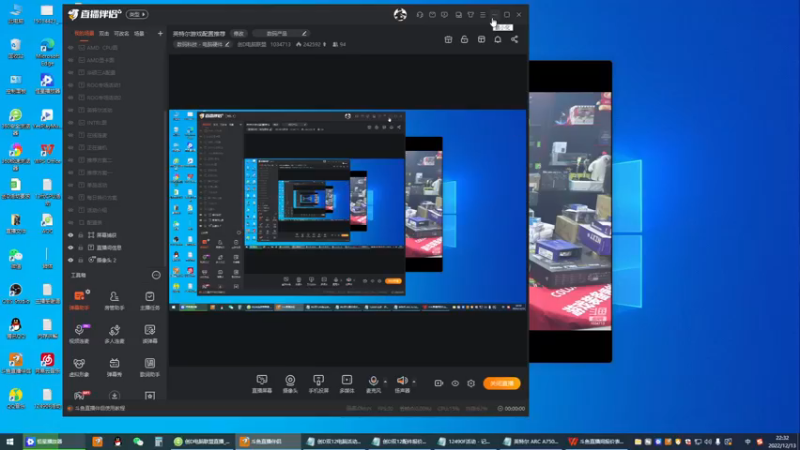Image resolution: width=800 pixels, height=450 pixels.
Task: Click the recording camera icon beside 关闭直播
Action: click(x=438, y=383)
